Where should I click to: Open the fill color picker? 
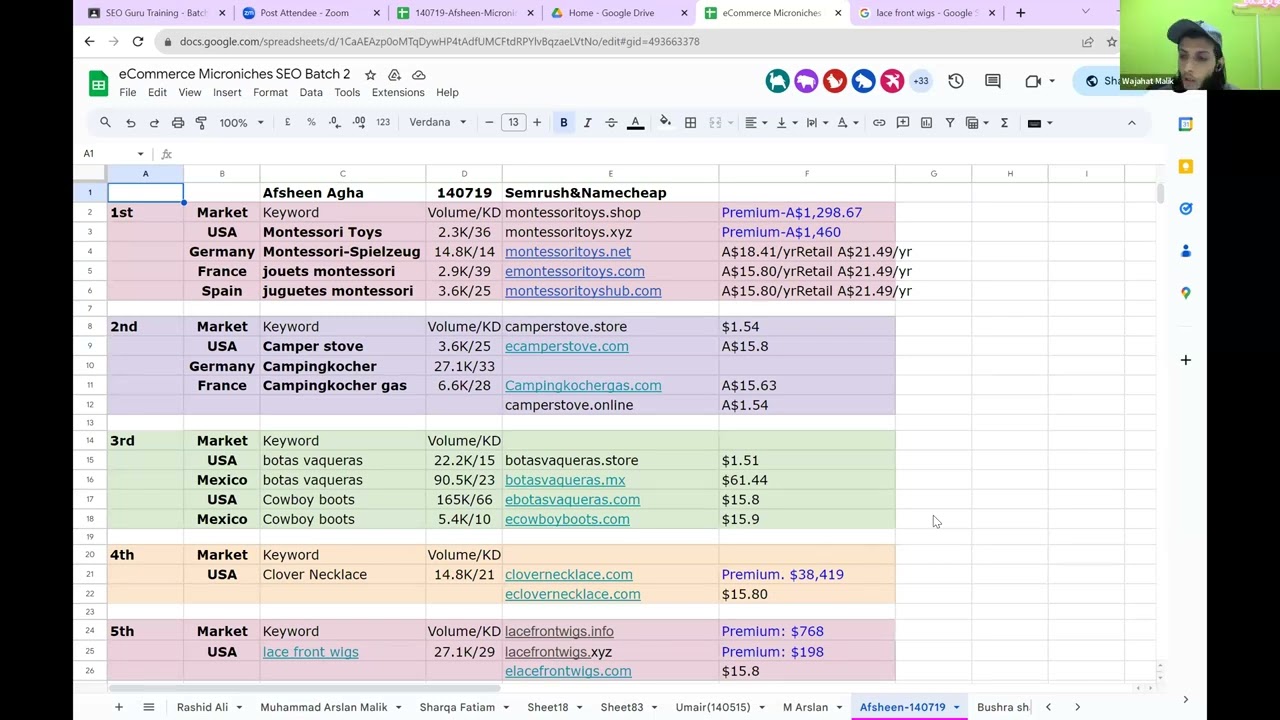(x=665, y=123)
